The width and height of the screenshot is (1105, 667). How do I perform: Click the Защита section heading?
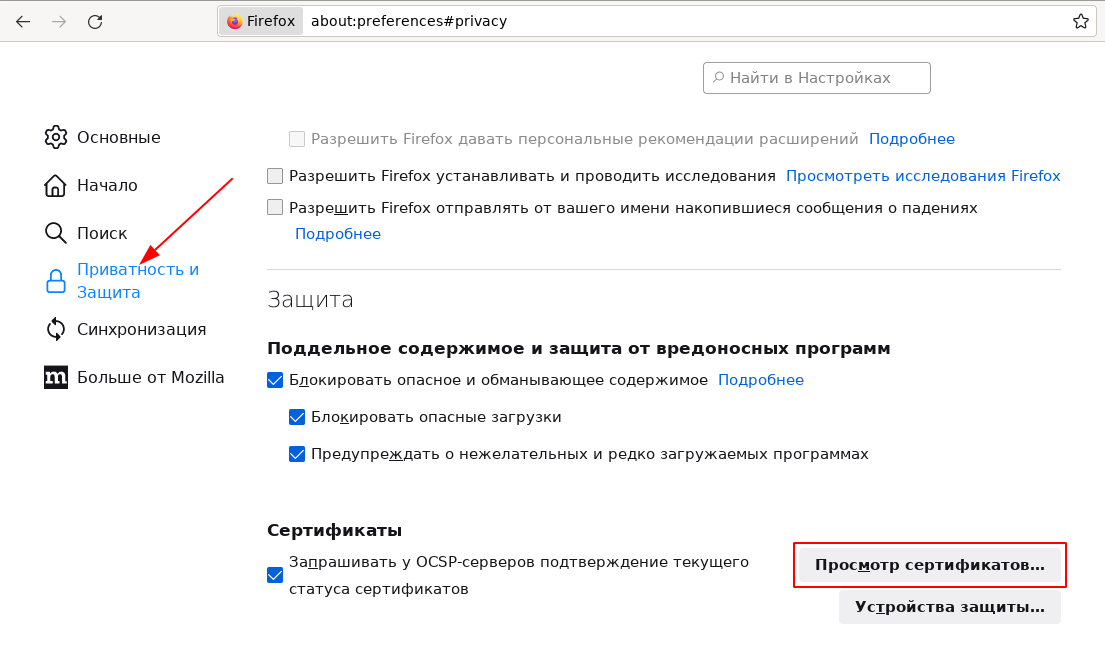(310, 300)
